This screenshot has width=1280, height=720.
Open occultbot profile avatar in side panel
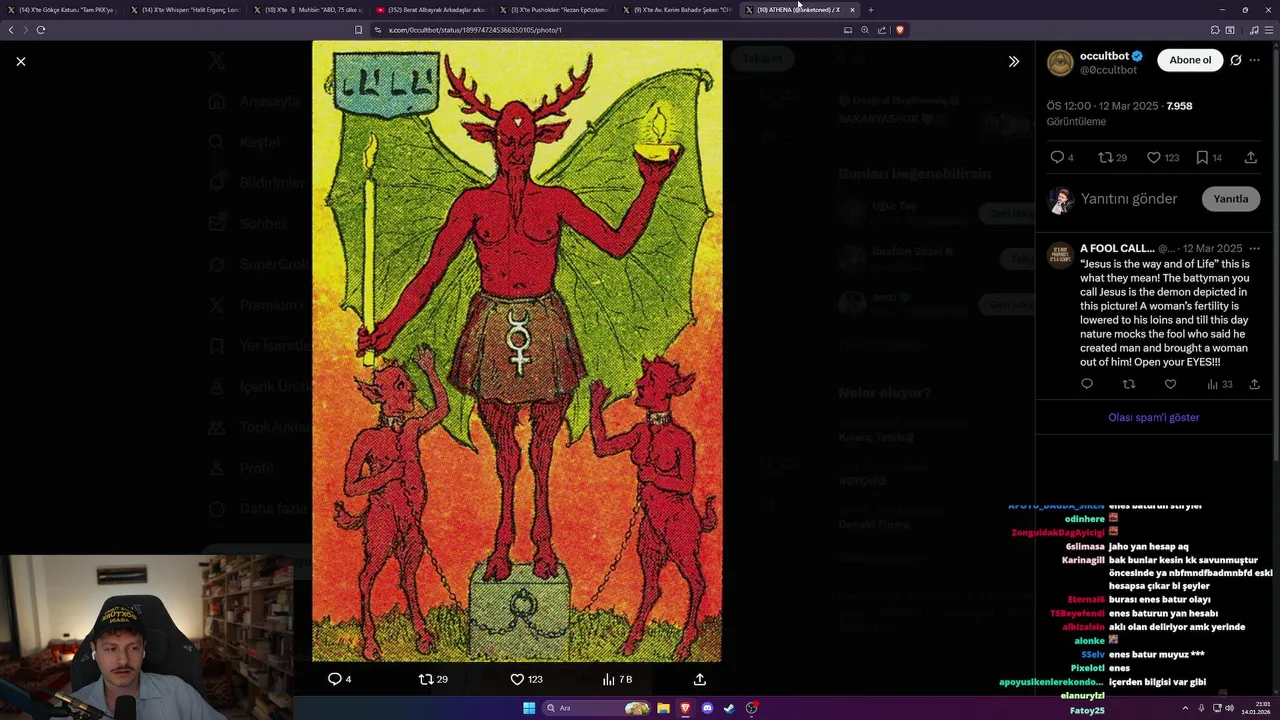[1060, 63]
